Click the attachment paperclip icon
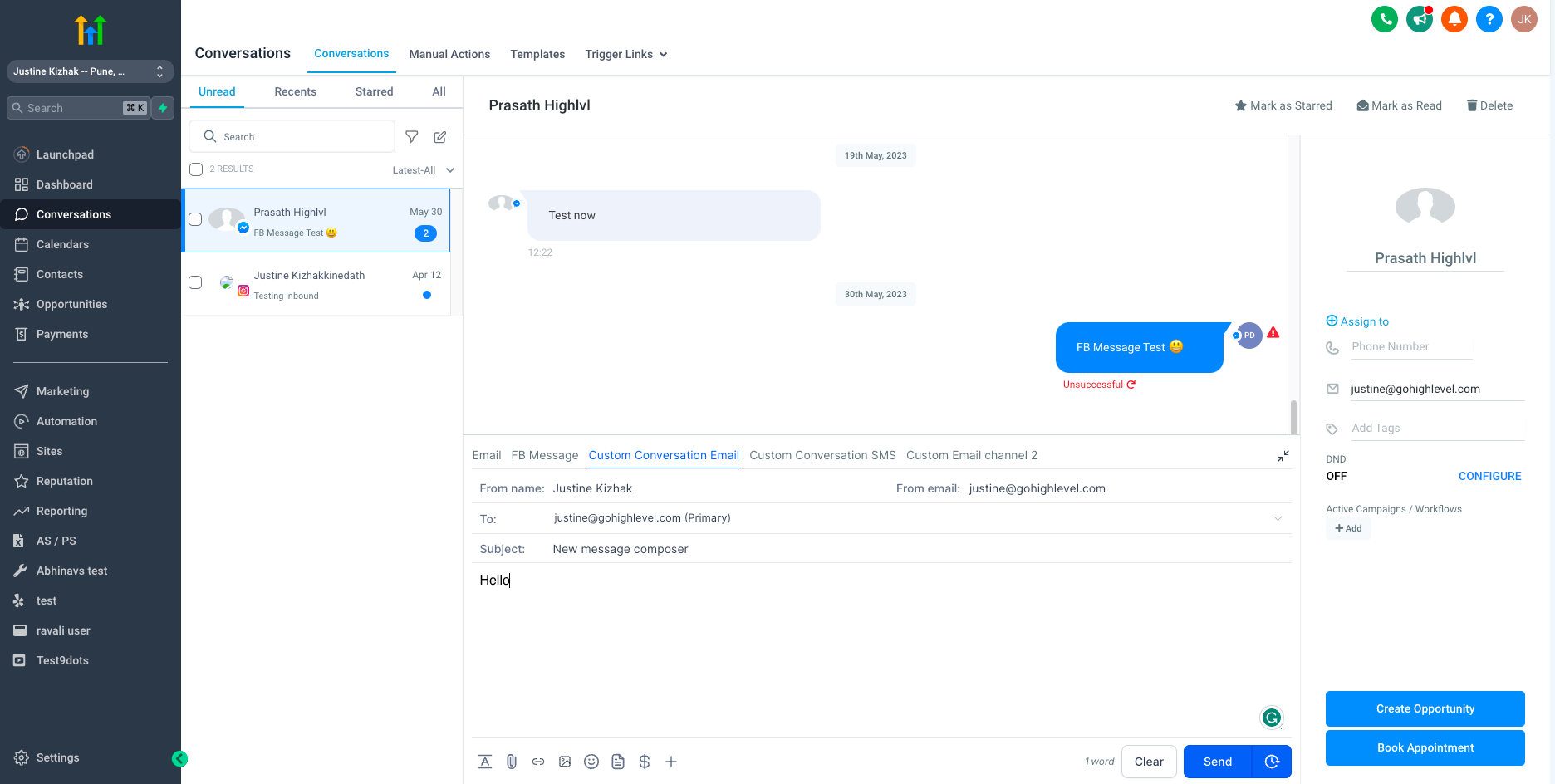 coord(512,762)
